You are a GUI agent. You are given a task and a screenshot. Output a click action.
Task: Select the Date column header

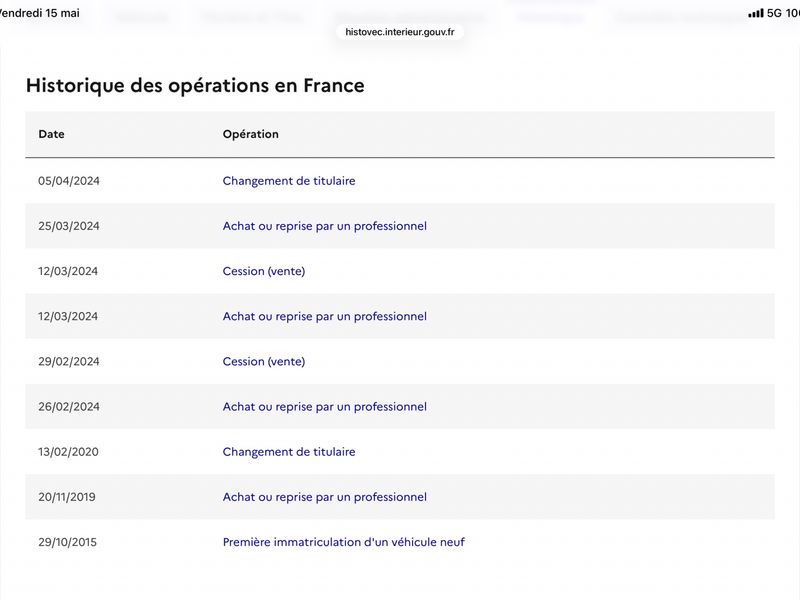coord(52,134)
